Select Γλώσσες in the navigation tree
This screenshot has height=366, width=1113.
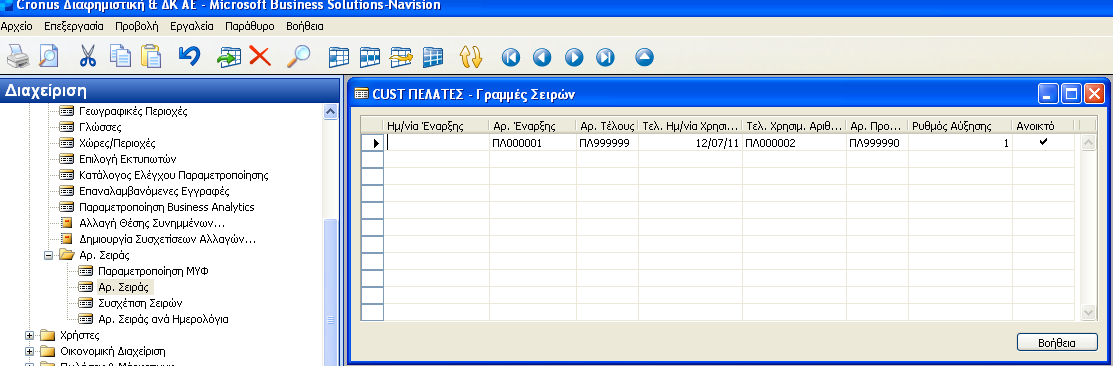click(x=100, y=128)
